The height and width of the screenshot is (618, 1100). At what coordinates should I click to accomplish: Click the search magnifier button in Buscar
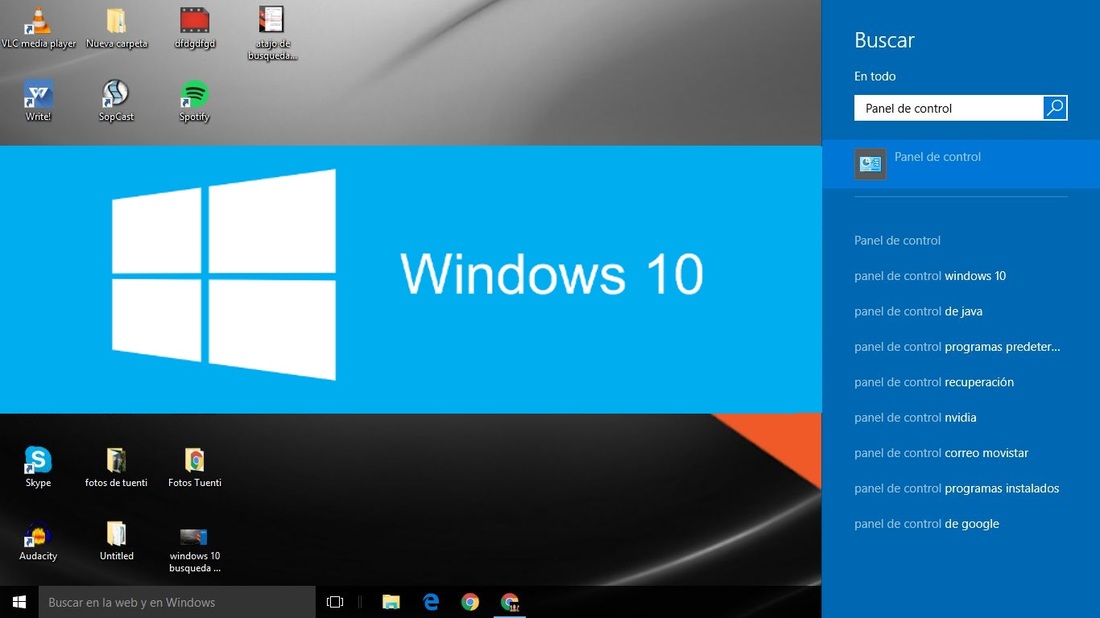(1055, 108)
